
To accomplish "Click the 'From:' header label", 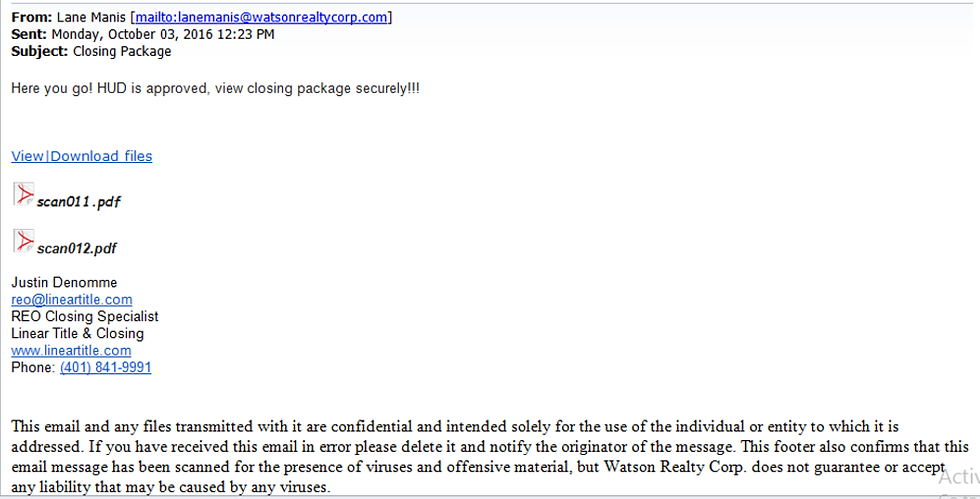I will (31, 18).
